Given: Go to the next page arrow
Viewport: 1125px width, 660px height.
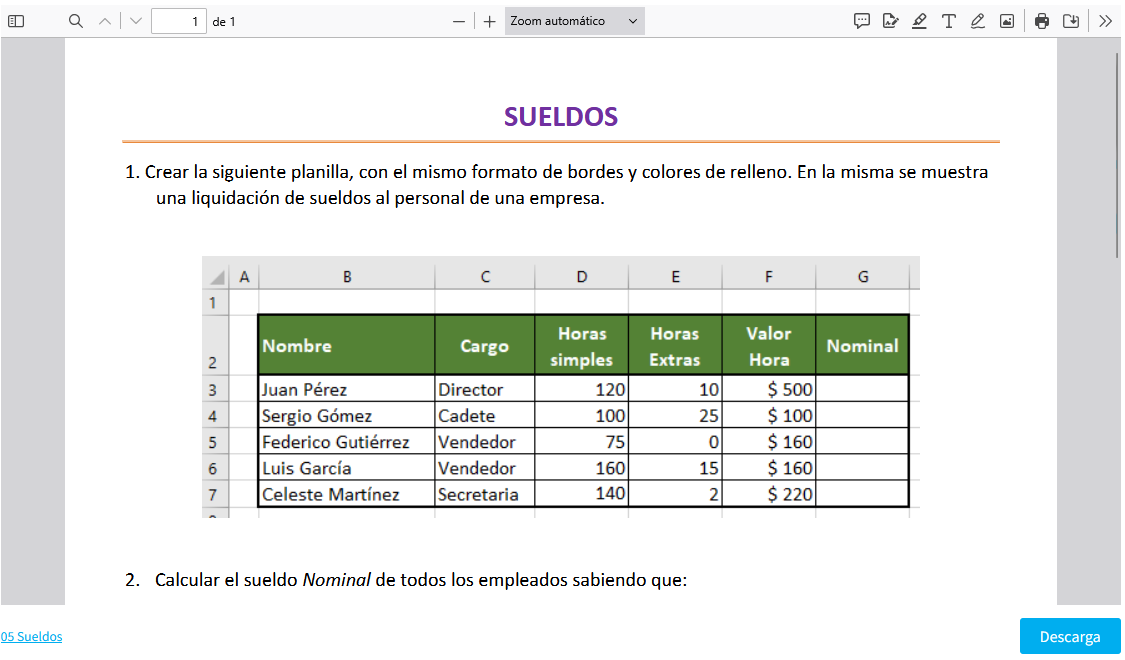Looking at the screenshot, I should coord(136,21).
